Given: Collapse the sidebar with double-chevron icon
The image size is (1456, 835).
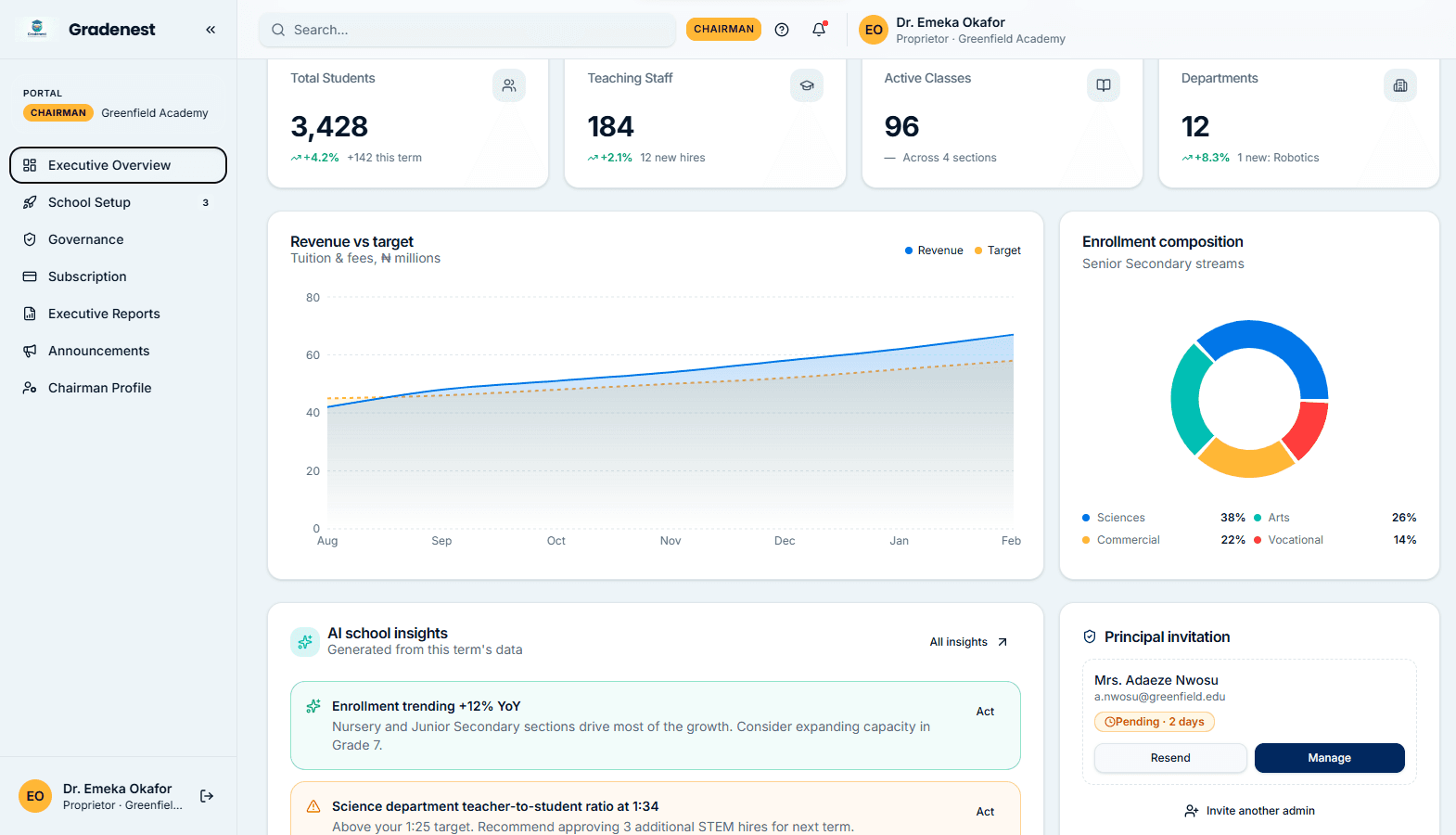Looking at the screenshot, I should tap(211, 30).
